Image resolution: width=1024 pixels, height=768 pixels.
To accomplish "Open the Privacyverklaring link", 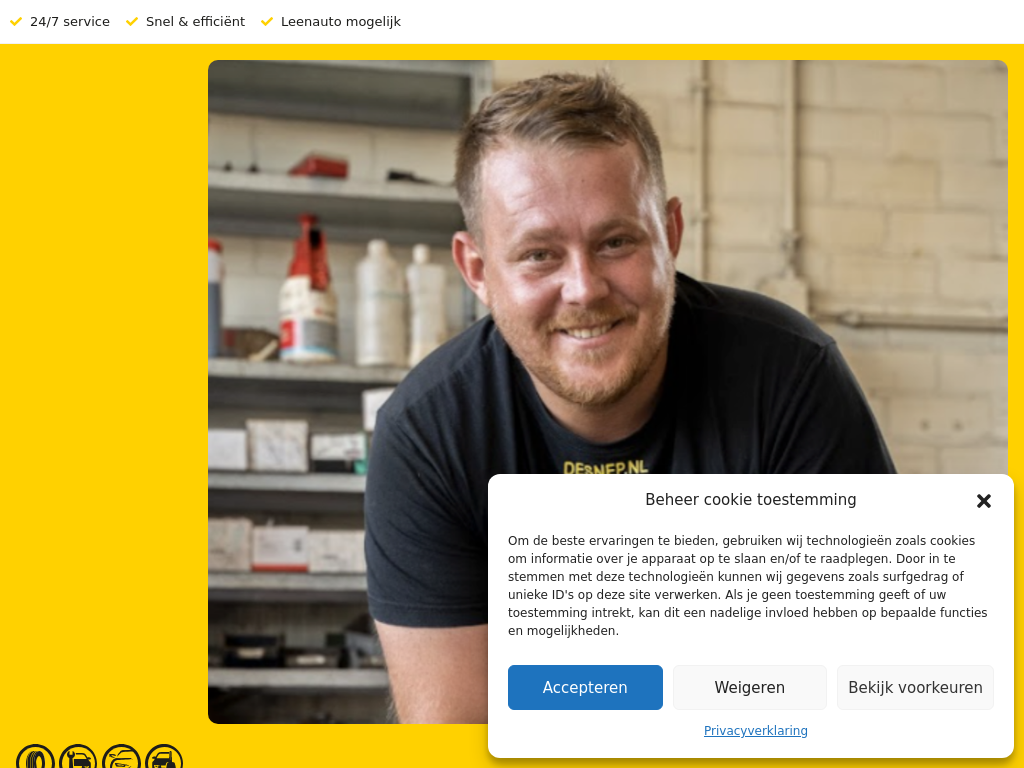I will [x=756, y=731].
